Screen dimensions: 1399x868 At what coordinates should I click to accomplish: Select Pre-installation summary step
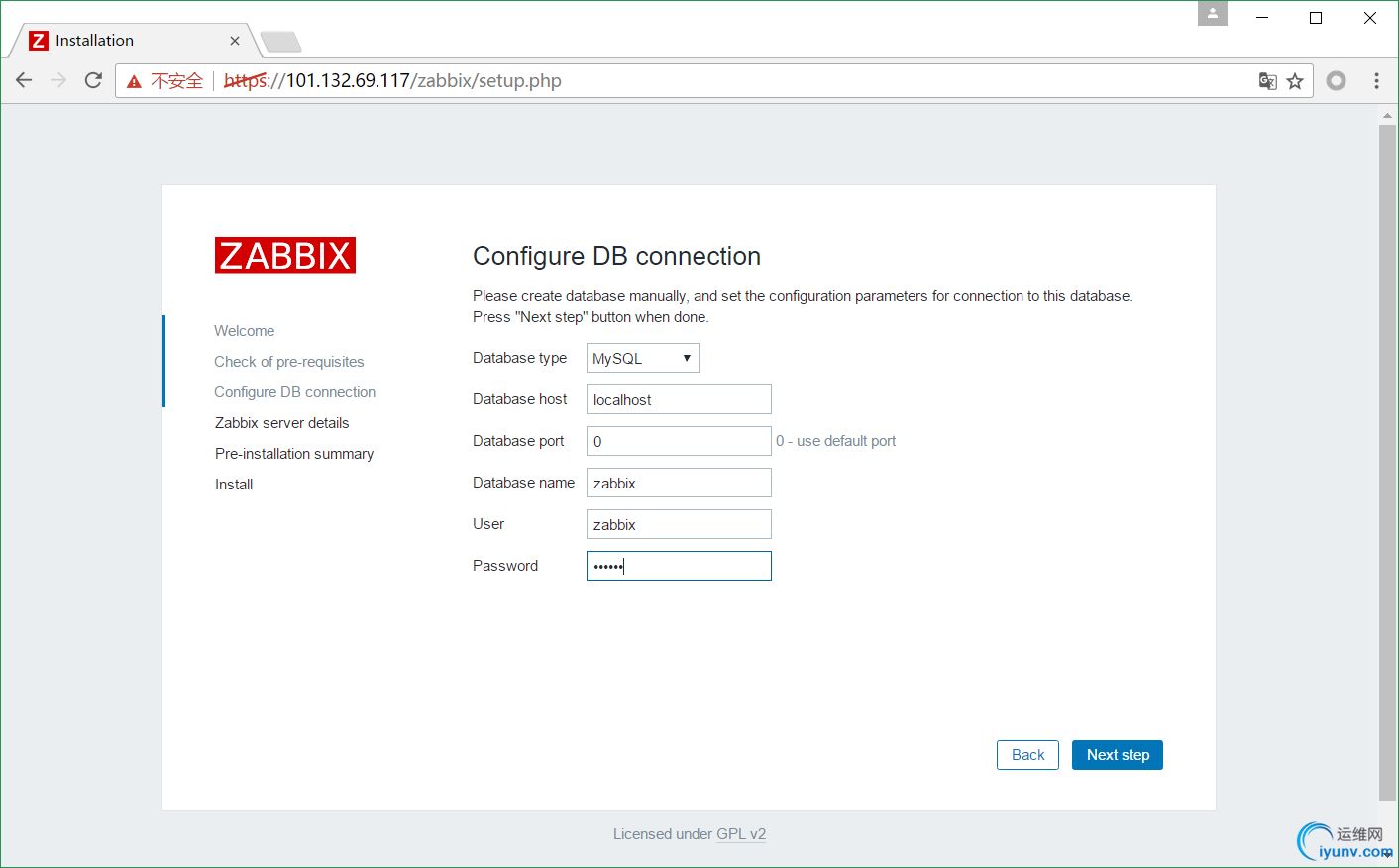point(294,454)
